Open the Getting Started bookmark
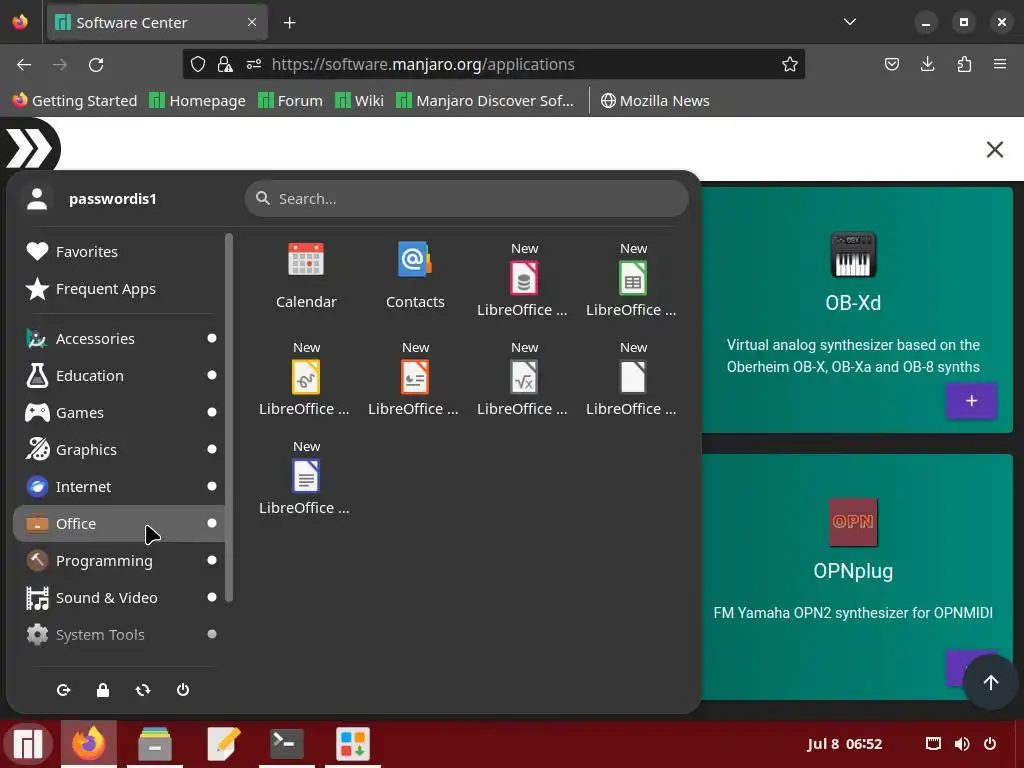The image size is (1024, 768). coord(75,101)
